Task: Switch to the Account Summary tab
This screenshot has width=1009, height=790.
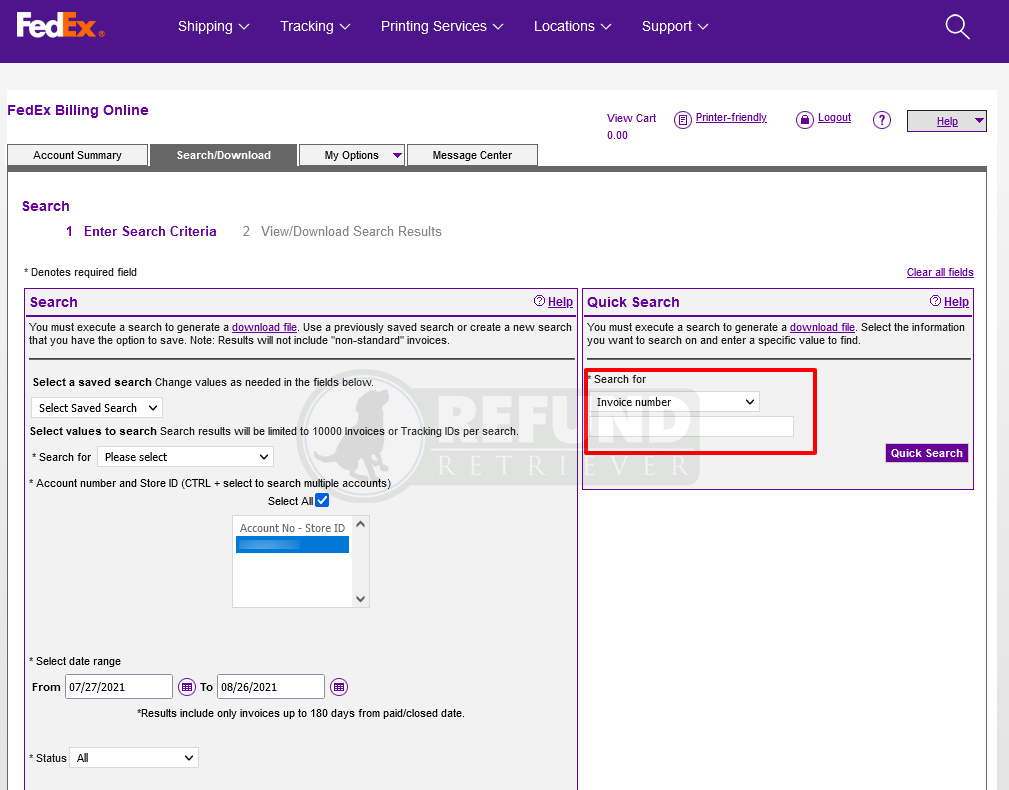Action: click(77, 155)
